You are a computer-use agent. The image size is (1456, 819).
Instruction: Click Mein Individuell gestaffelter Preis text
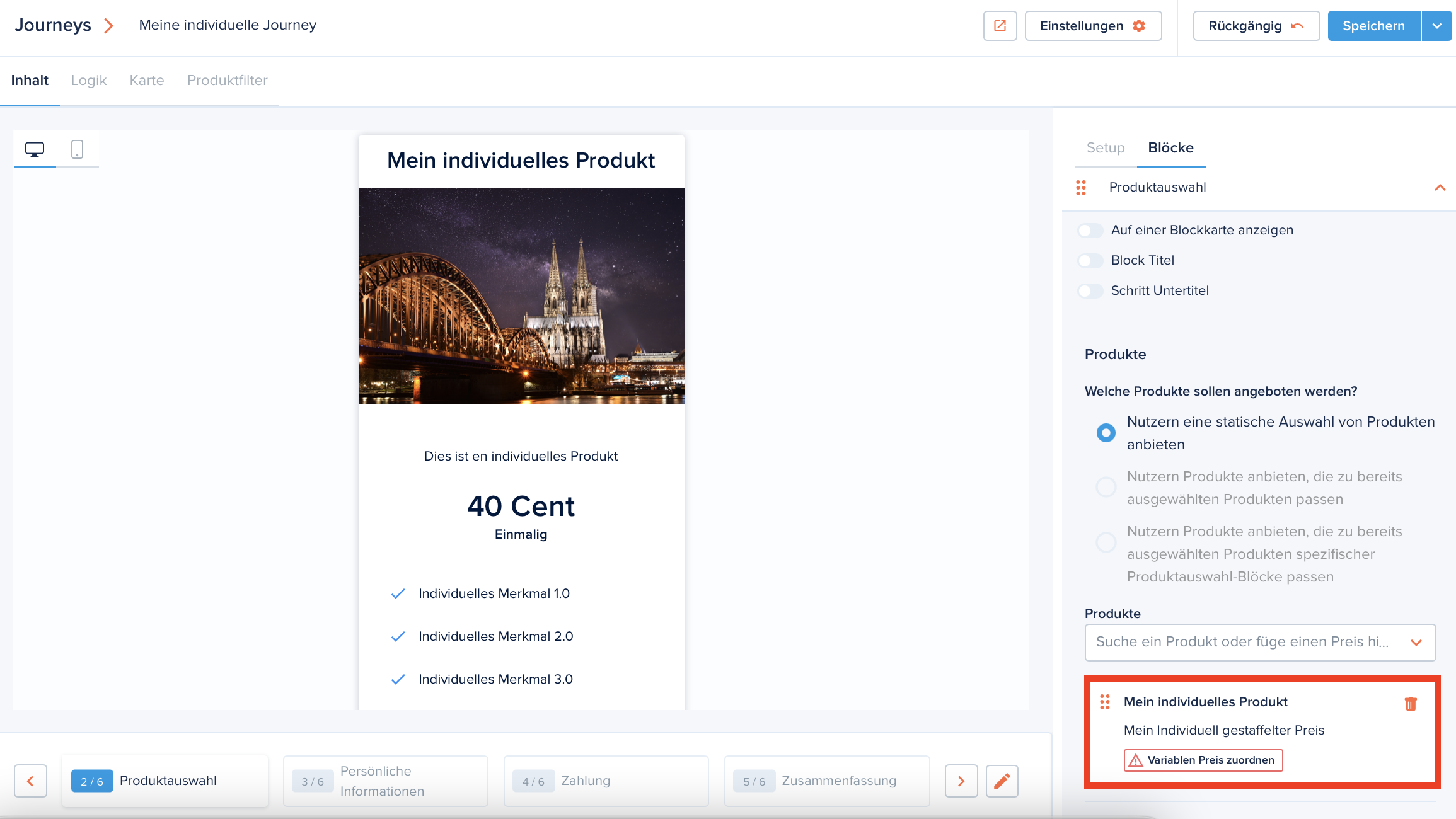click(1224, 730)
